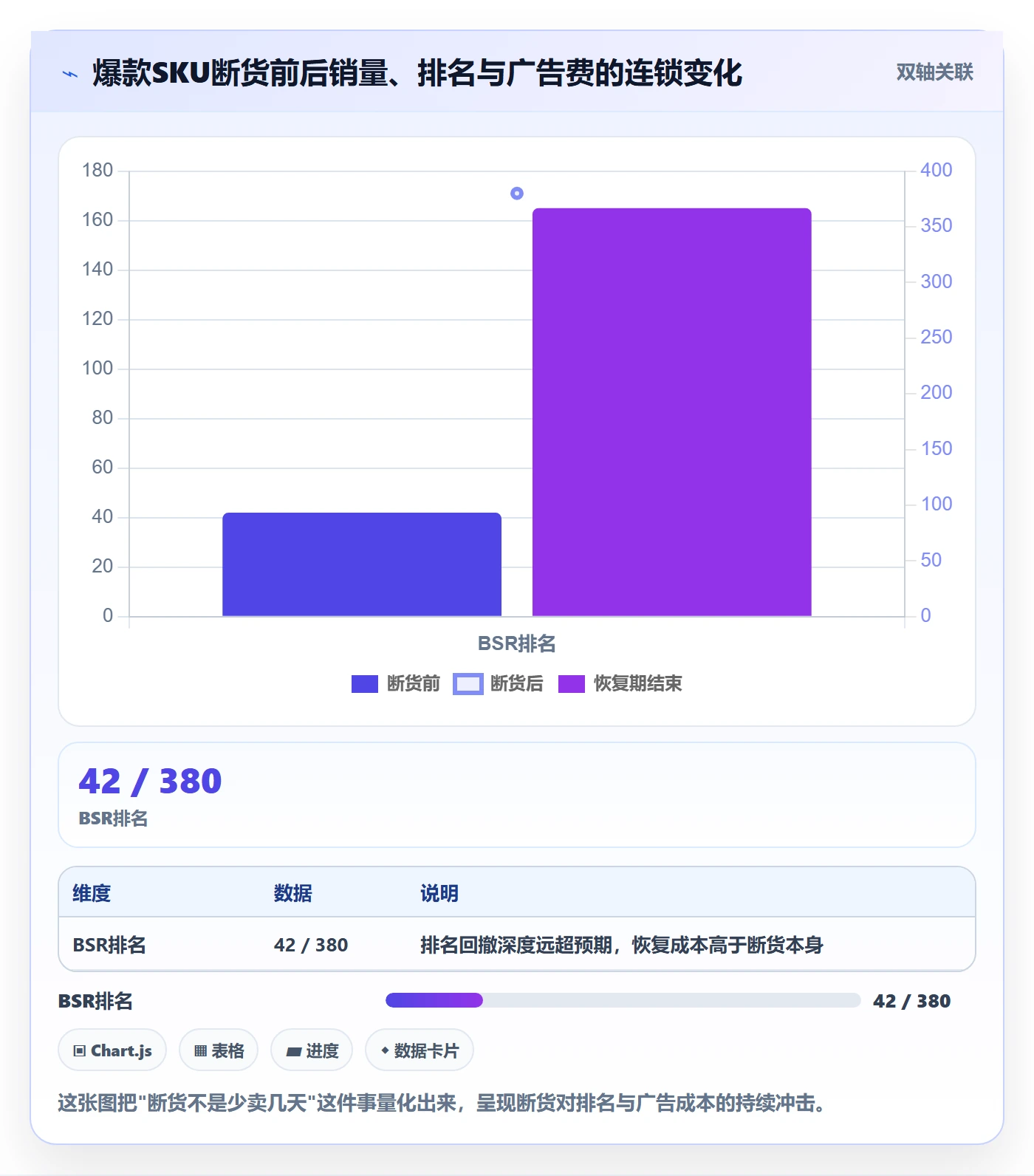Click the 双轴关联 label in header

pyautogui.click(x=935, y=72)
